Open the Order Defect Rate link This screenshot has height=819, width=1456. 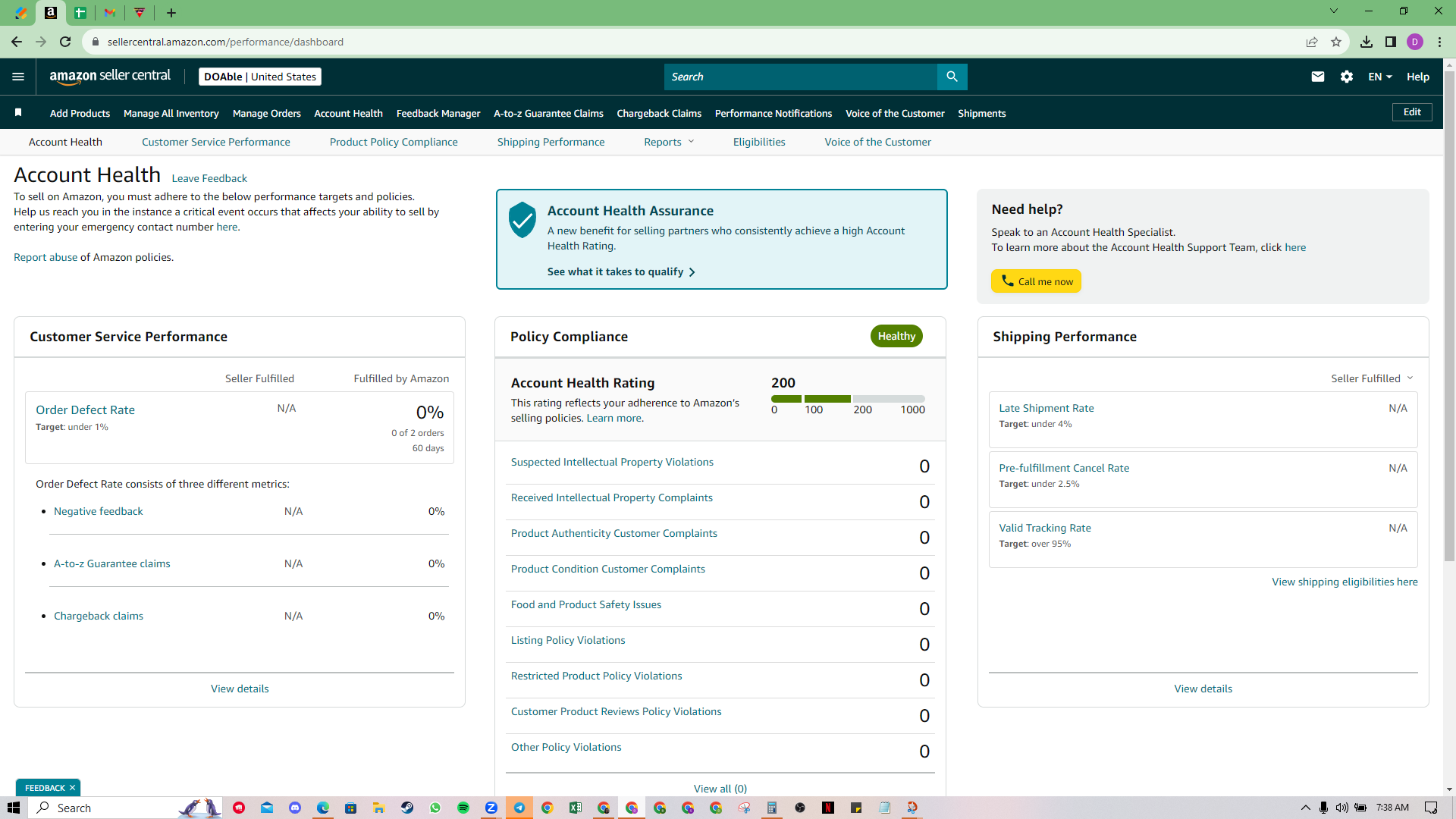(x=85, y=409)
